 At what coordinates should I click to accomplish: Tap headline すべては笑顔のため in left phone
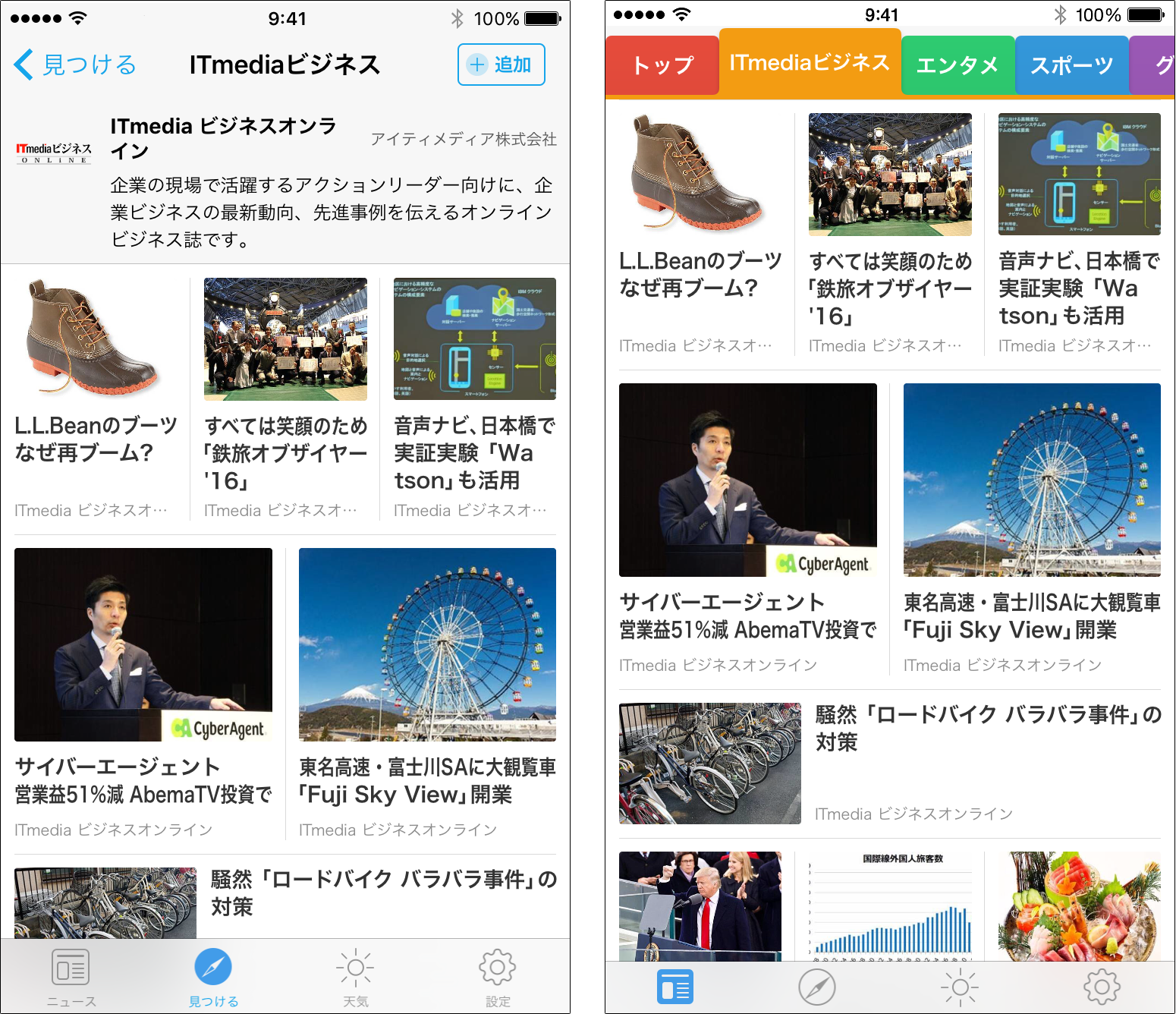pyautogui.click(x=285, y=453)
